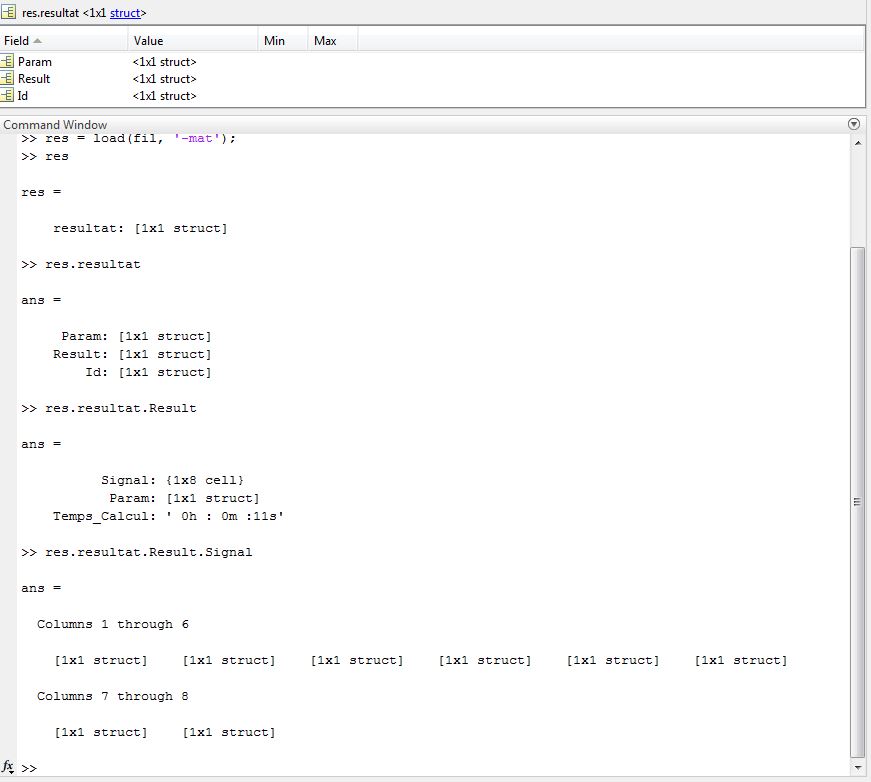Click the 'resultat: [1x1 struct]' output line
Viewport: 871px width, 782px height.
coord(140,228)
